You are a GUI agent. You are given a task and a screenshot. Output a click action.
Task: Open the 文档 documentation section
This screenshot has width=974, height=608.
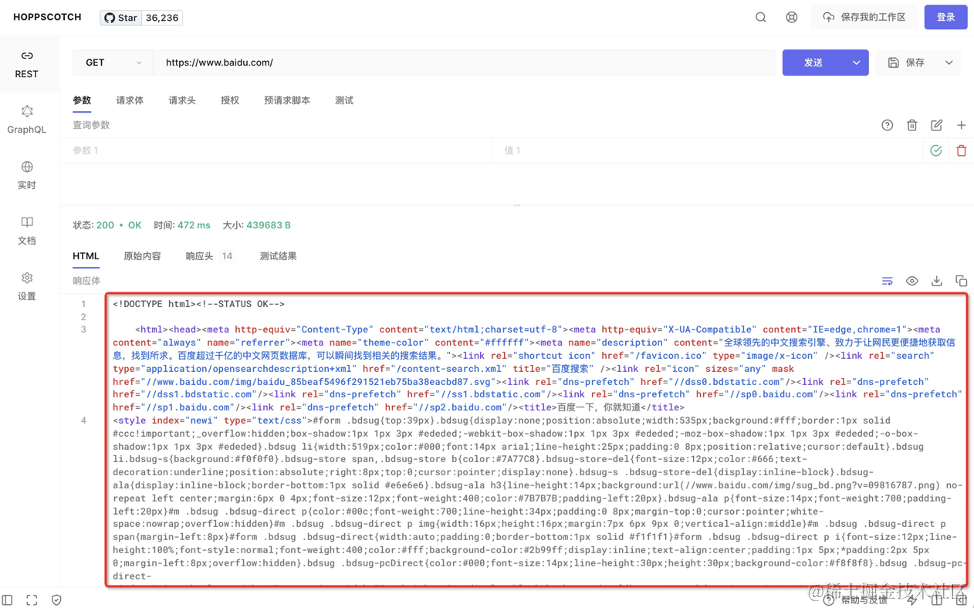click(27, 231)
